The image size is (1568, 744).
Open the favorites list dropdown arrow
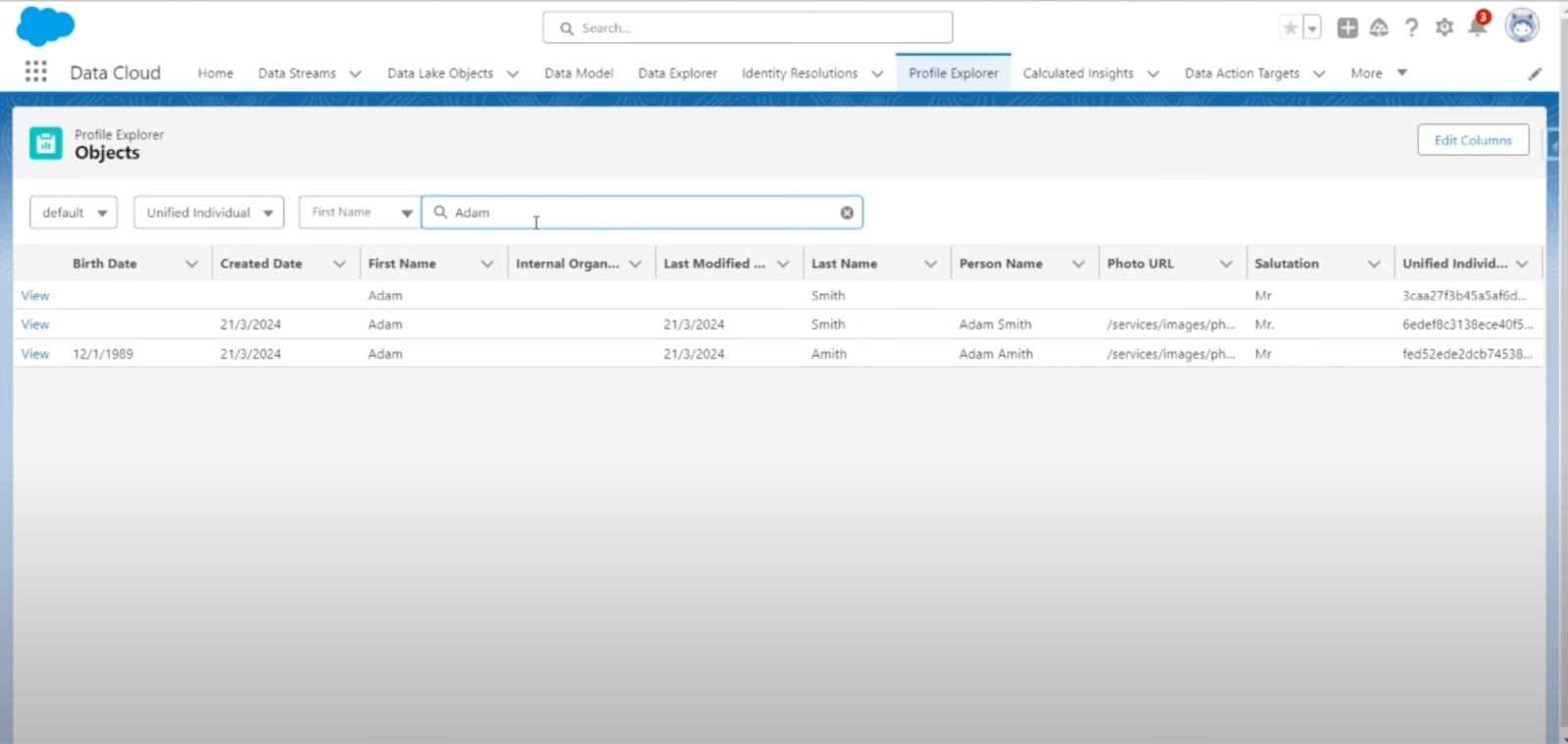[1312, 27]
